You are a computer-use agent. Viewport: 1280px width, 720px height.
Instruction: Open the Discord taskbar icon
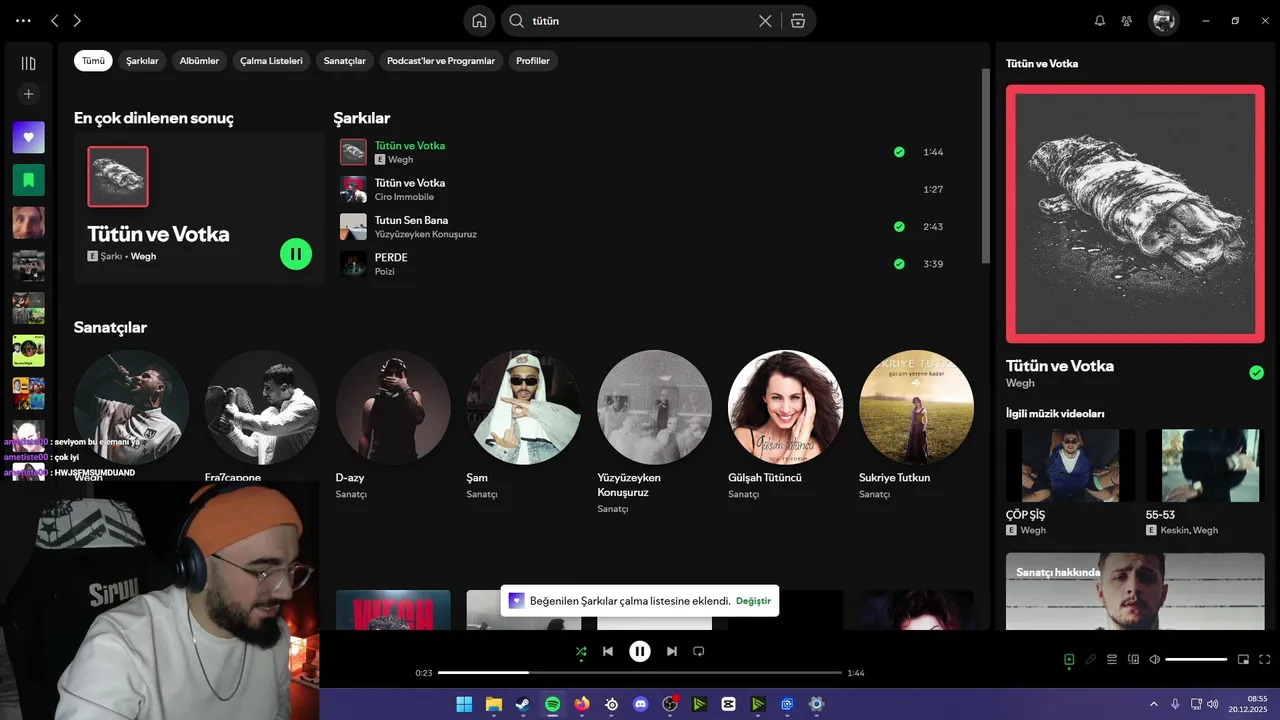click(641, 704)
